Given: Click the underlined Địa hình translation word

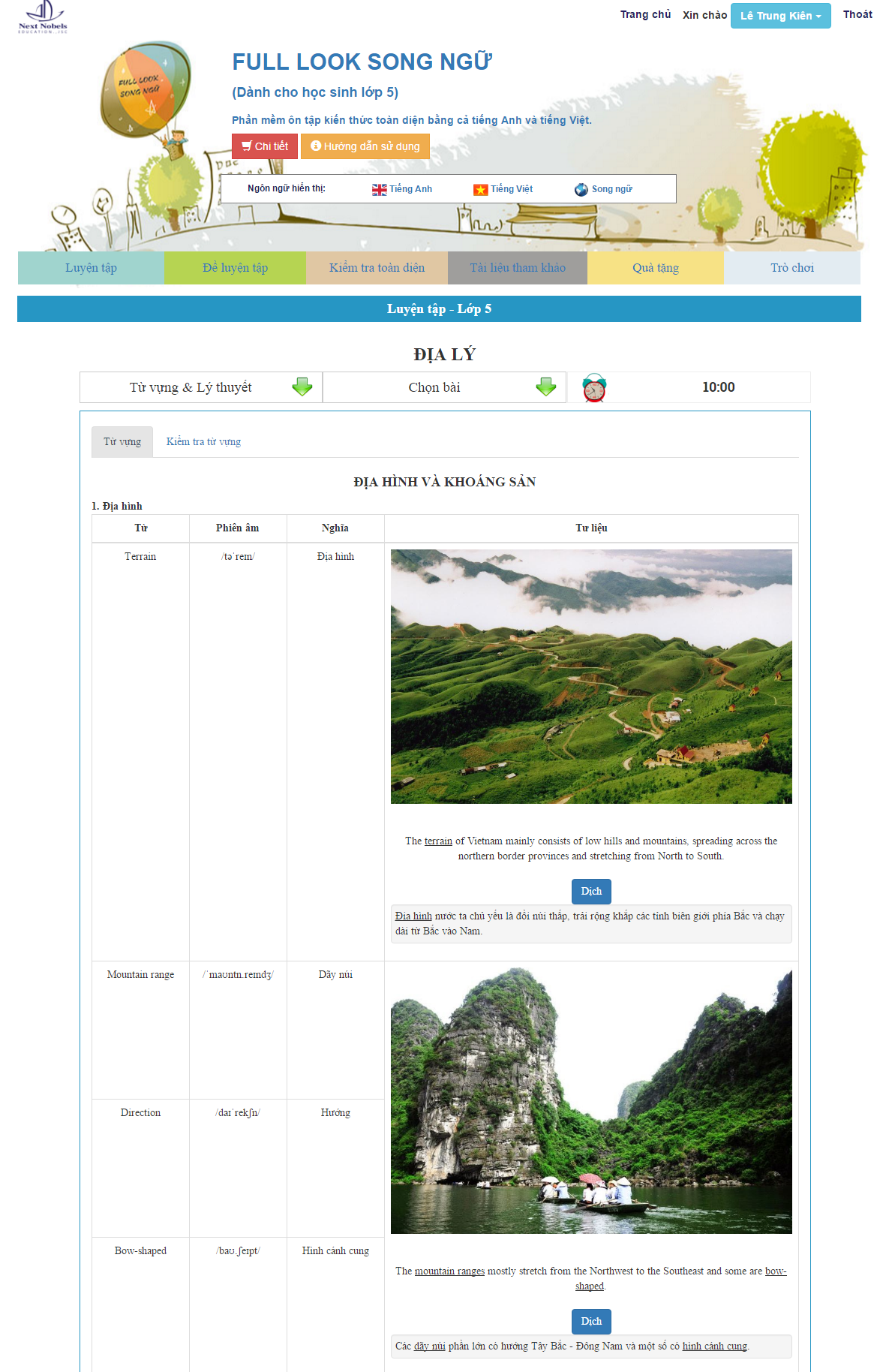Looking at the screenshot, I should 413,916.
